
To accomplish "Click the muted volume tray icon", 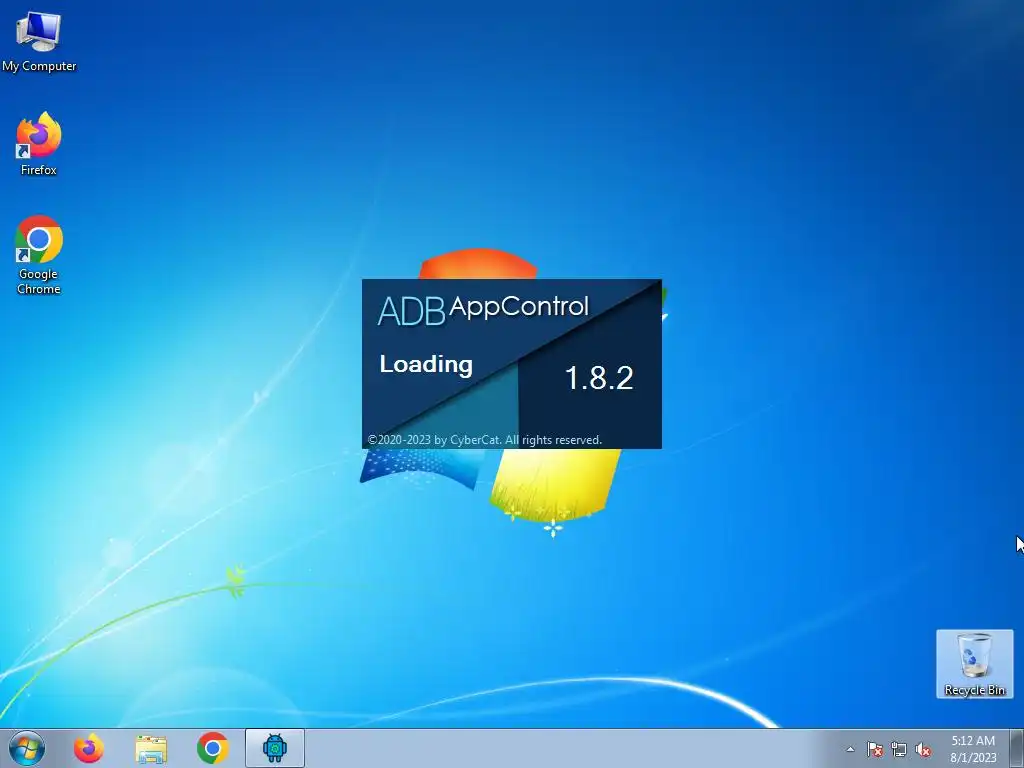I will [x=923, y=749].
